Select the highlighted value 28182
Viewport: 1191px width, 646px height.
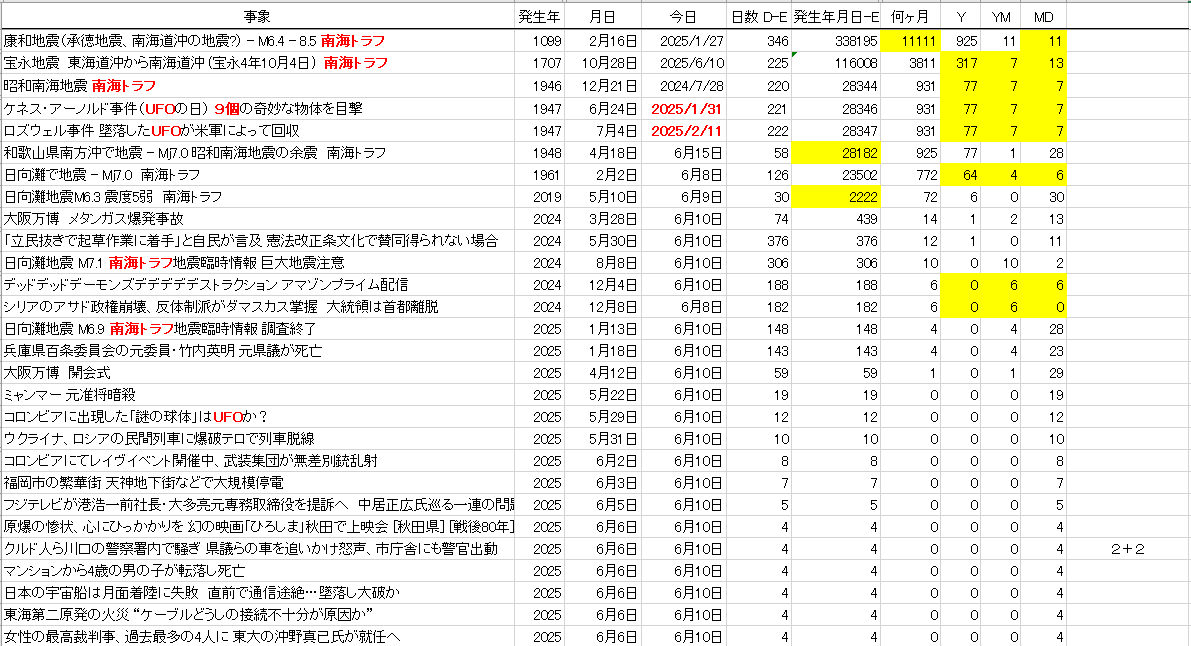(836, 153)
